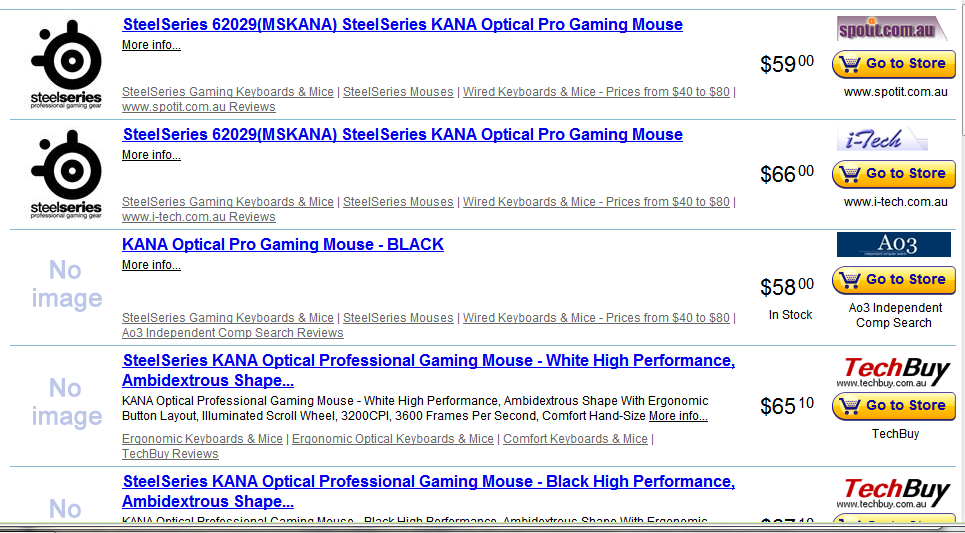The image size is (965, 533).
Task: Open SteelSeries Gaming Keyboards & Mice in the spotit listing
Action: pyautogui.click(x=228, y=92)
